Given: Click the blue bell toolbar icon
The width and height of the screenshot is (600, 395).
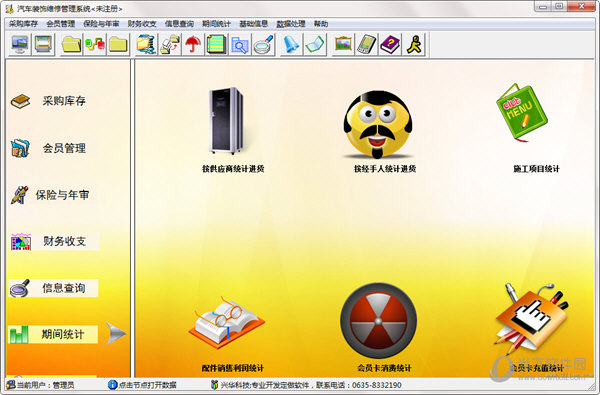Looking at the screenshot, I should (x=291, y=44).
